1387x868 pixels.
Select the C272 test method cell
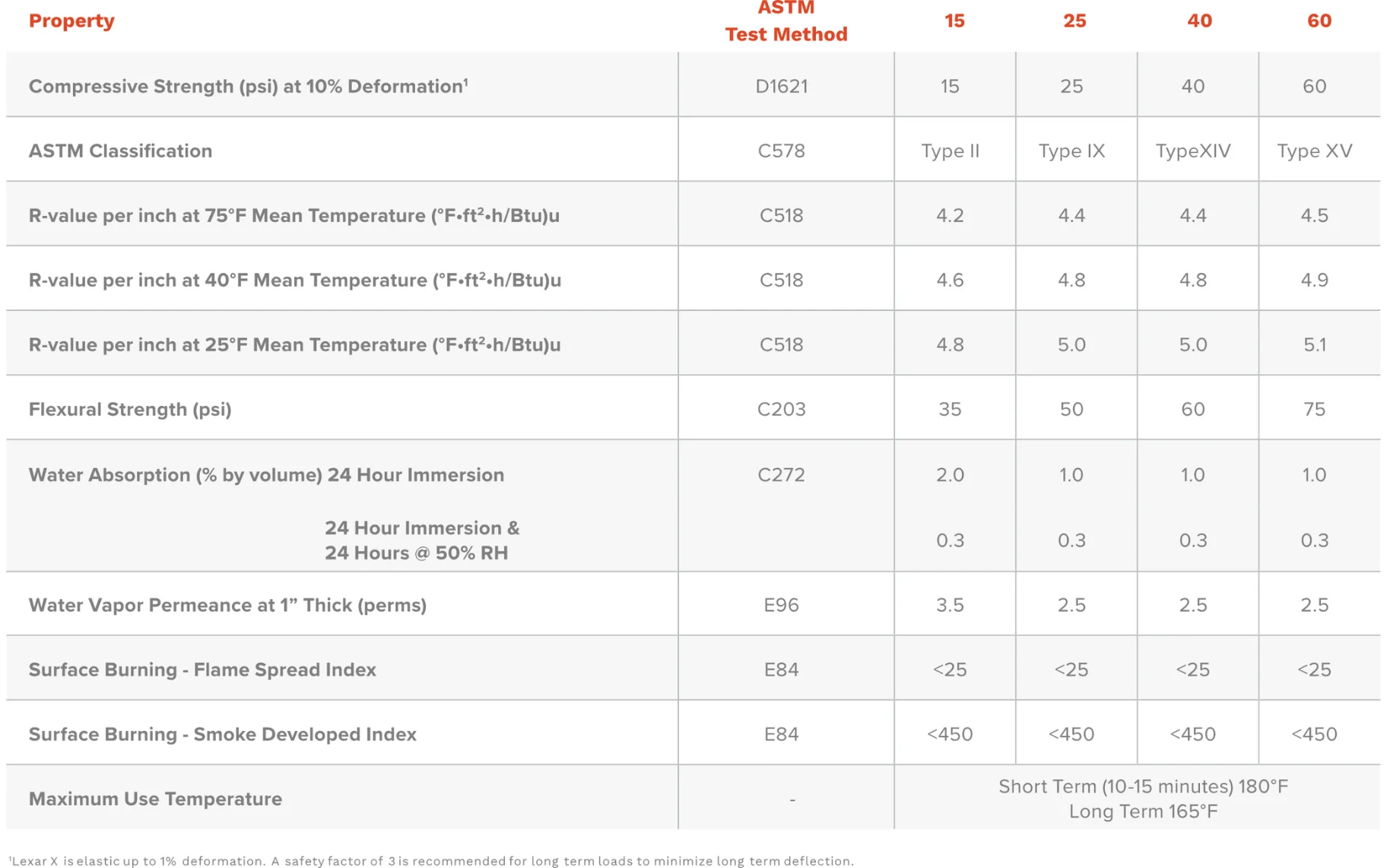point(782,474)
